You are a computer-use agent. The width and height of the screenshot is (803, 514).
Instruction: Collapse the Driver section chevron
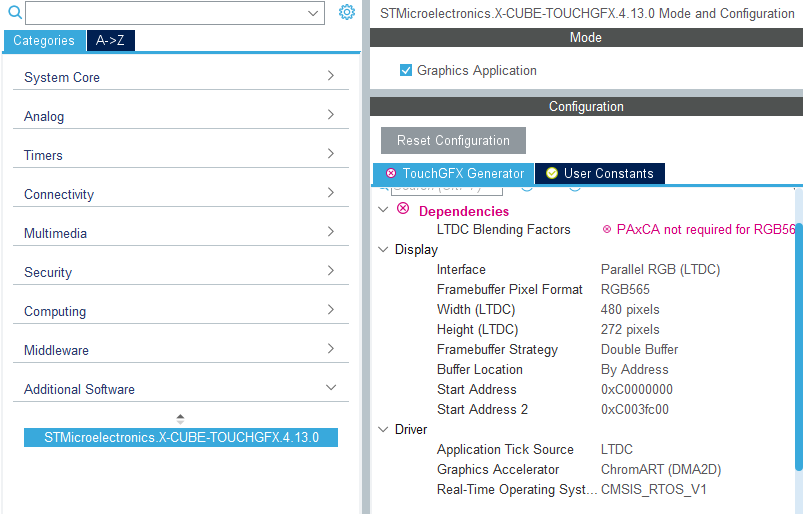(x=383, y=429)
